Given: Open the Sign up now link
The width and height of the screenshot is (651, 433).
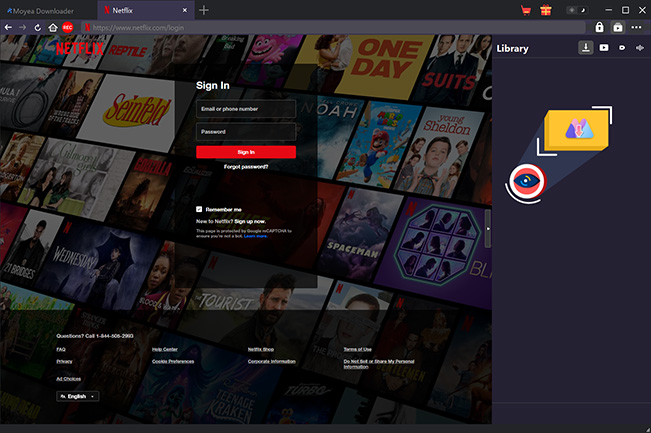Looking at the screenshot, I should tap(250, 221).
